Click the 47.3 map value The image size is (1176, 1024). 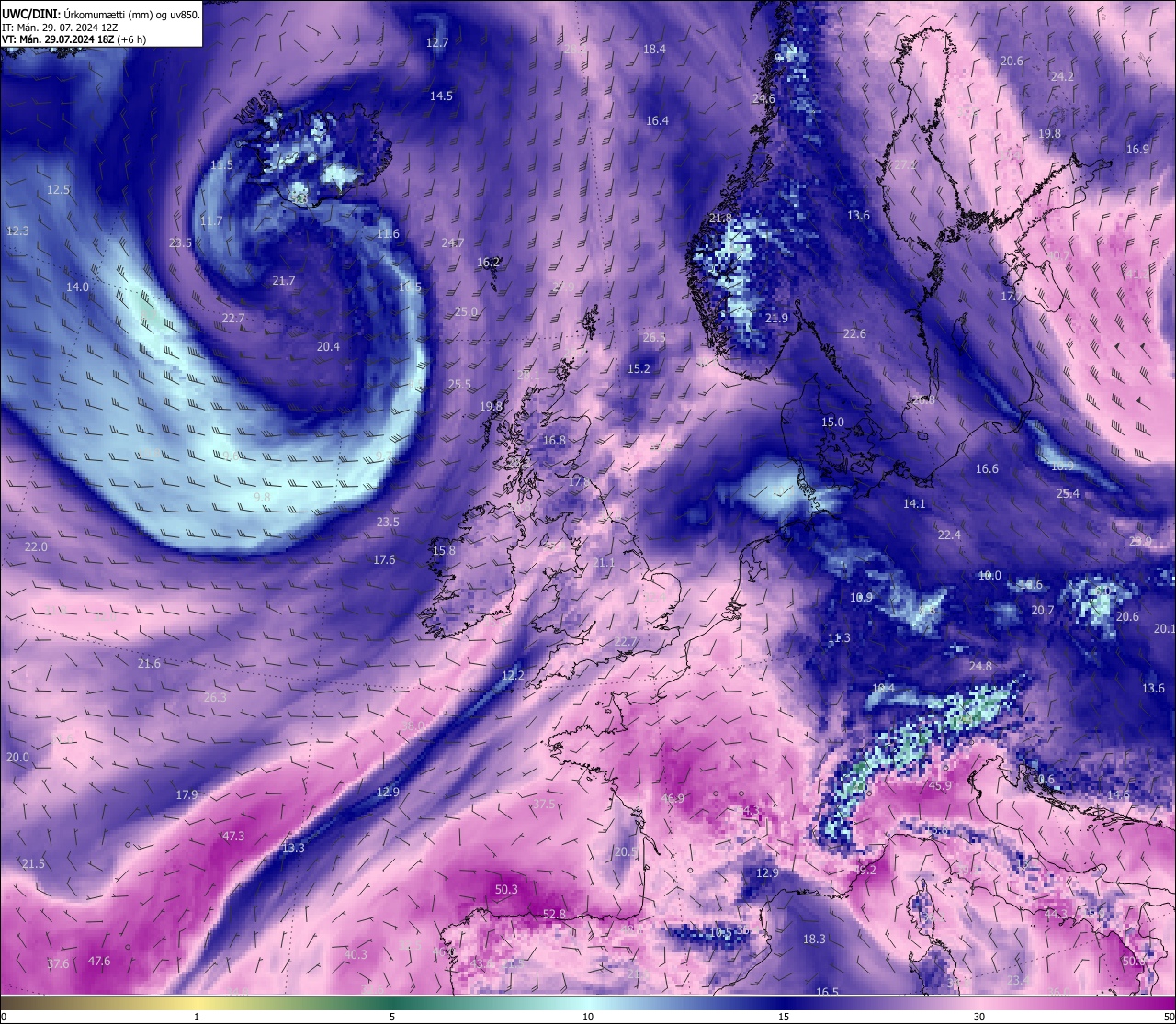click(233, 836)
